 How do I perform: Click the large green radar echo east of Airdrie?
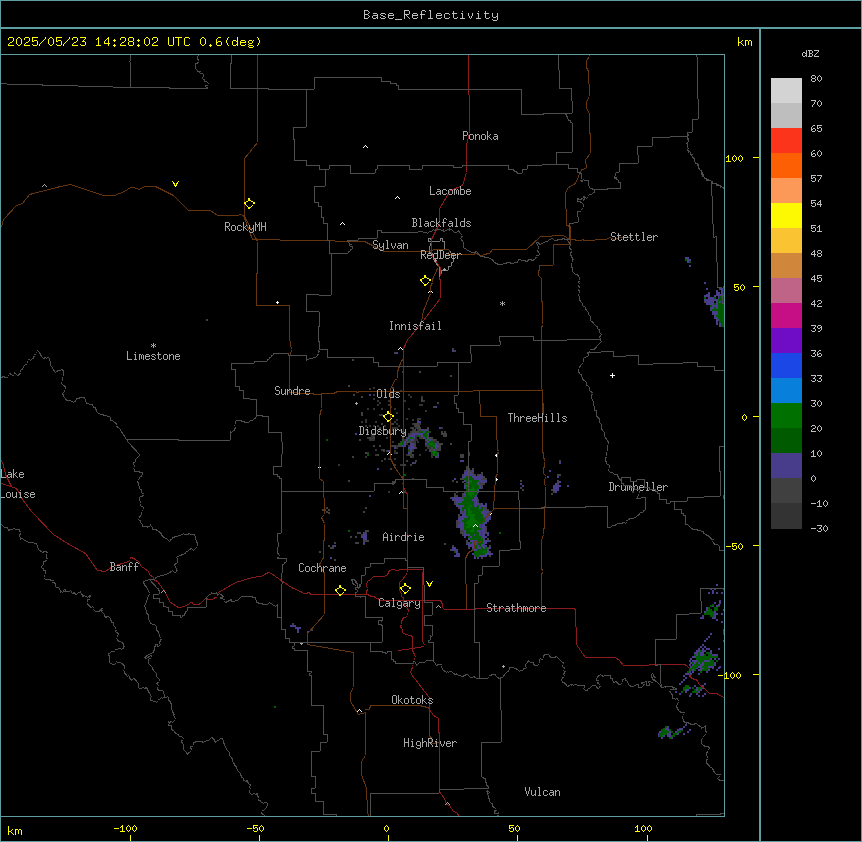pos(472,513)
